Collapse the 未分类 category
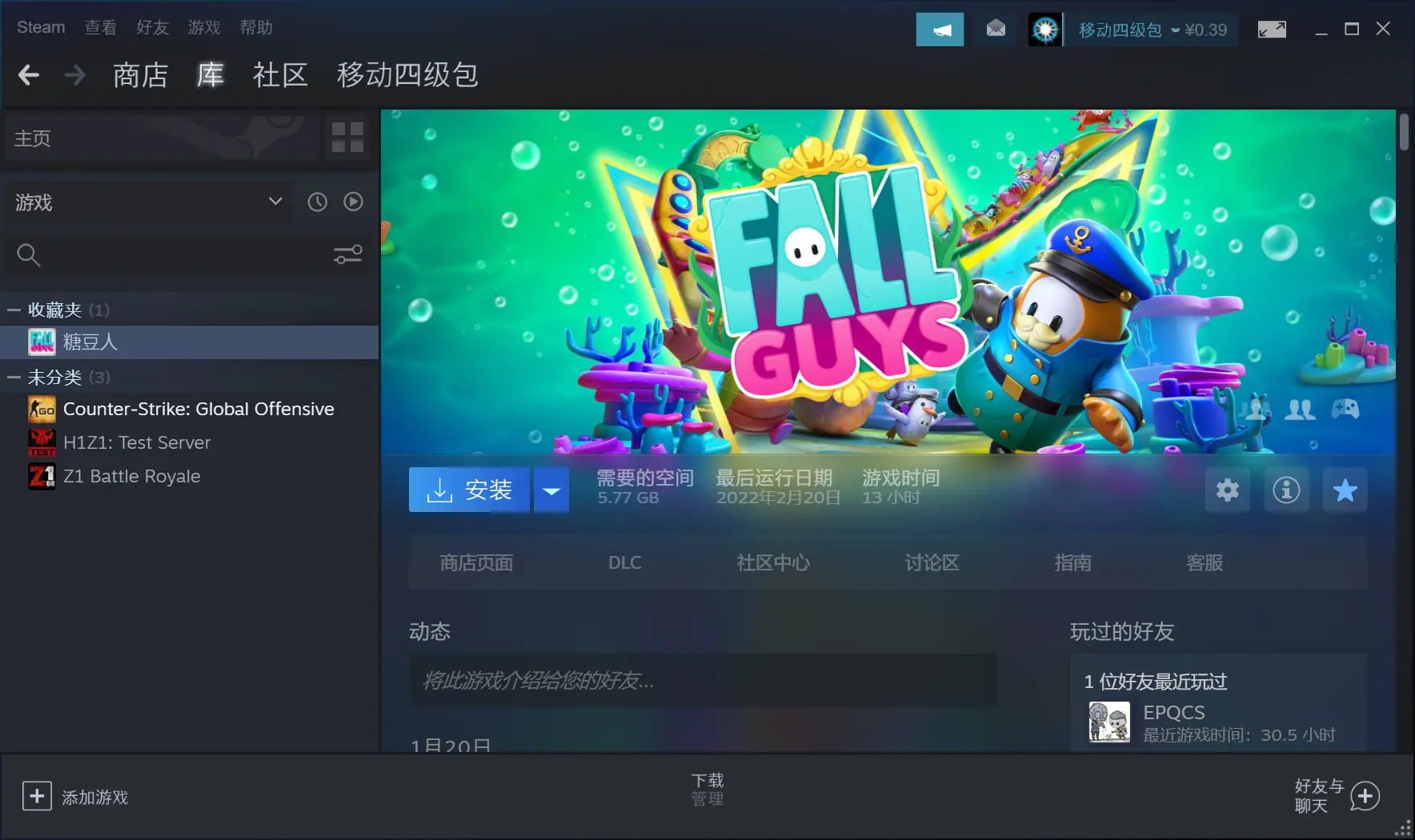This screenshot has width=1415, height=840. (14, 377)
